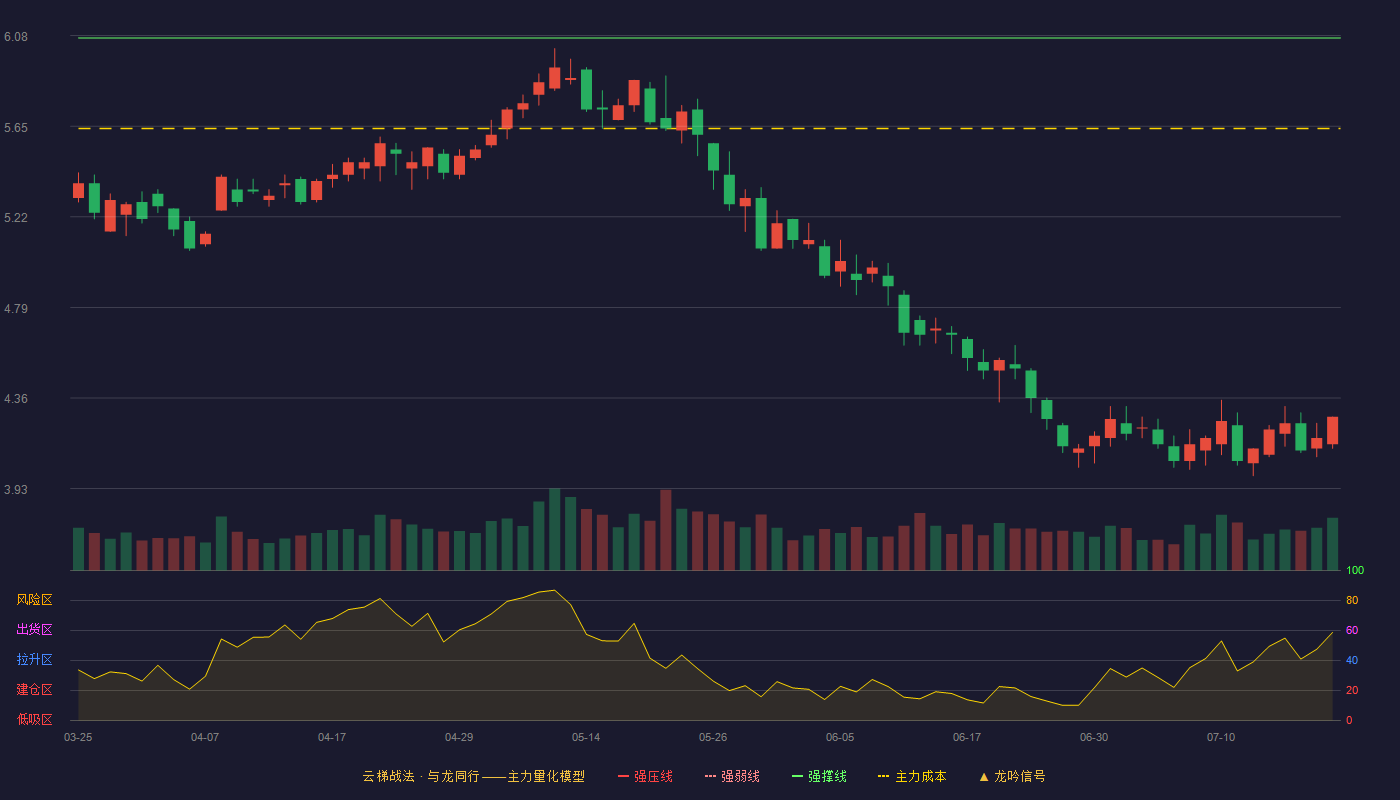Select the 建仓区 zone label

(34, 690)
